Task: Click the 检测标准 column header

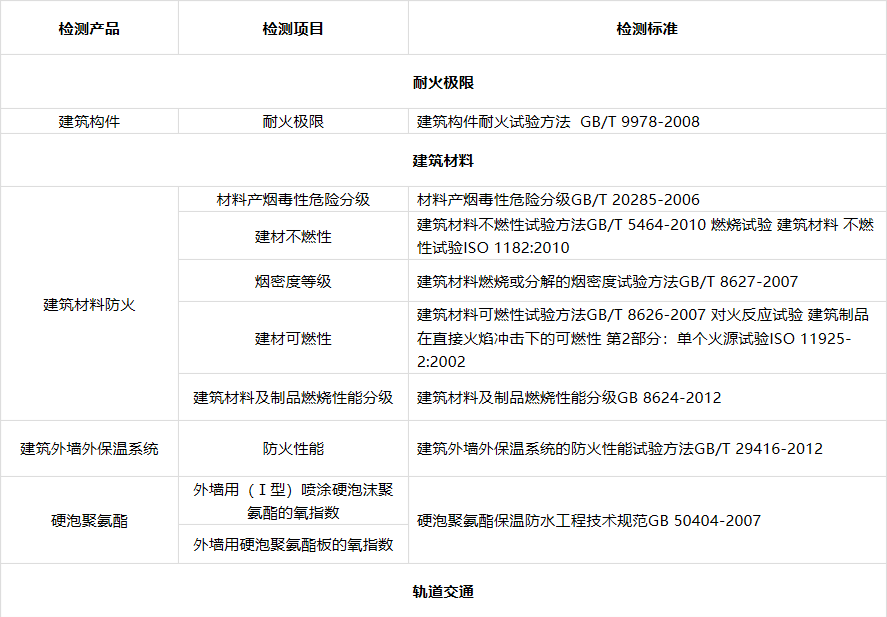Action: click(x=646, y=28)
